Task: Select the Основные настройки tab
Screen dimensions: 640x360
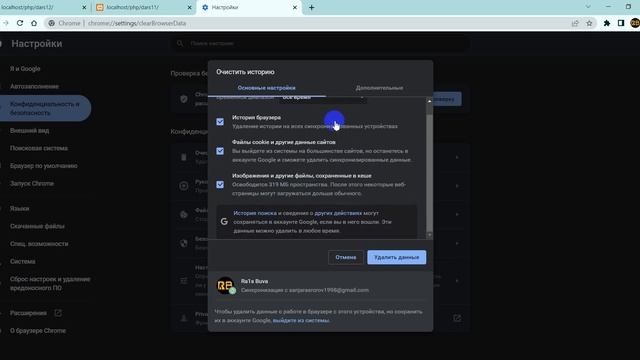Action: tap(267, 88)
